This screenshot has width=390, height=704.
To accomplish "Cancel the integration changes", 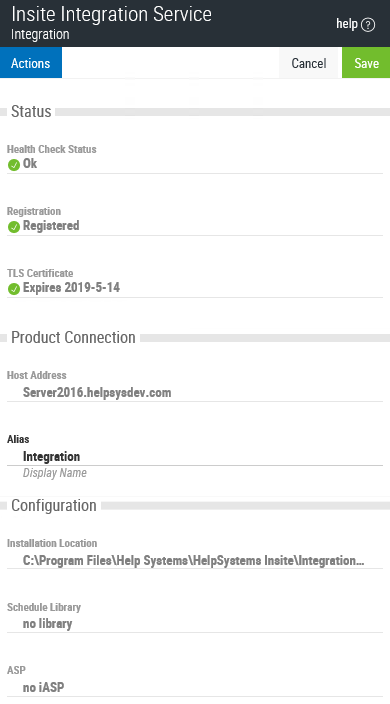I will 309,63.
